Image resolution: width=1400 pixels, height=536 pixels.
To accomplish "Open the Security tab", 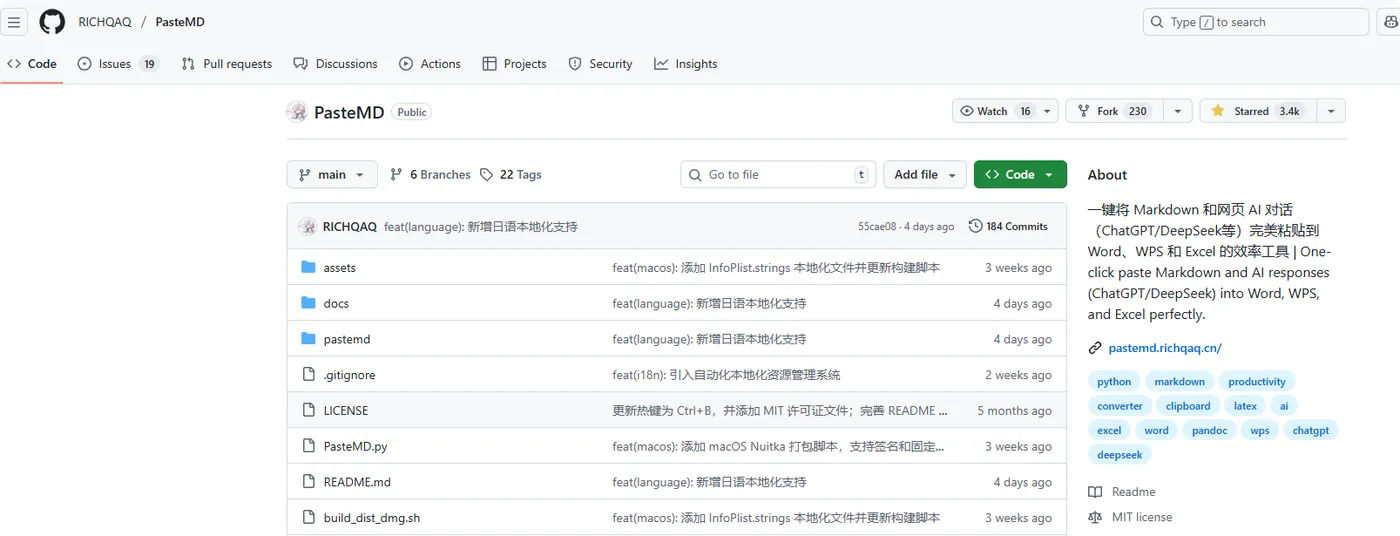I will click(x=600, y=64).
